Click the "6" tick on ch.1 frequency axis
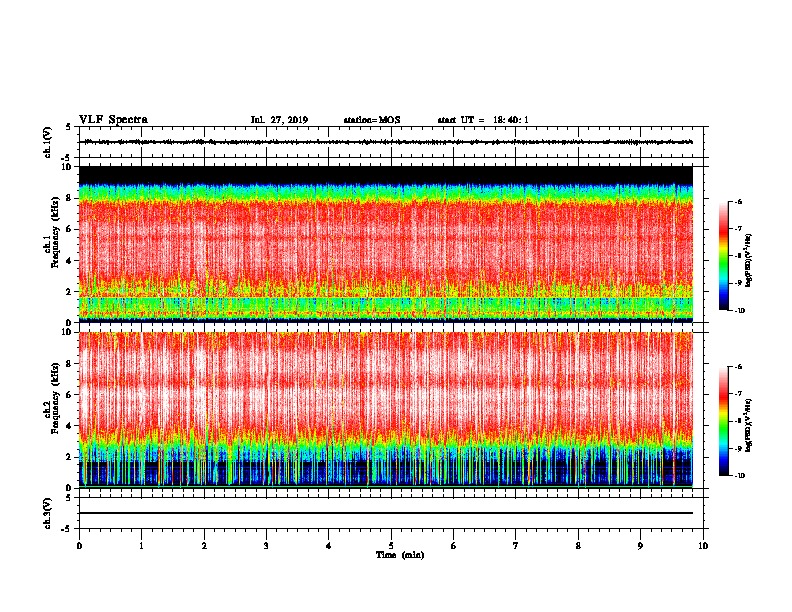The image size is (792, 612). (69, 229)
